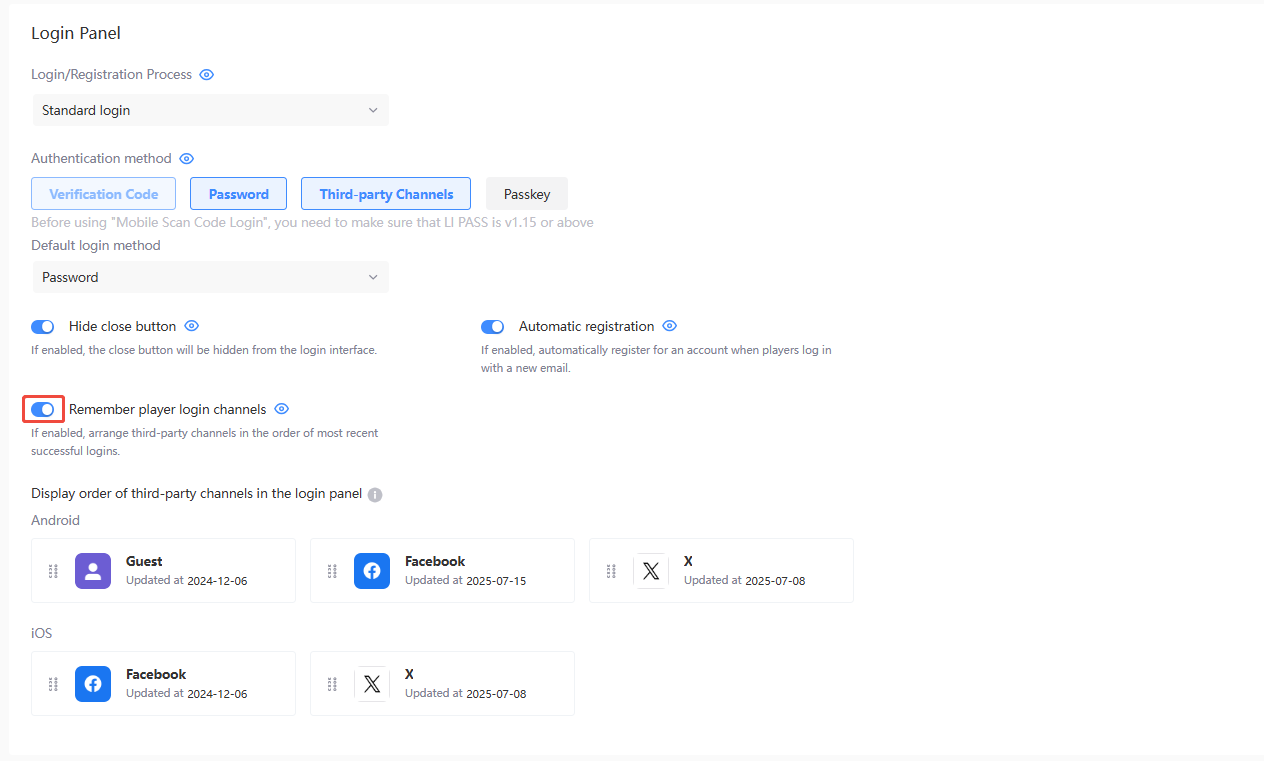Screen dimensions: 1264x761
Task: Switch to the Password authentication method
Action: 238,193
